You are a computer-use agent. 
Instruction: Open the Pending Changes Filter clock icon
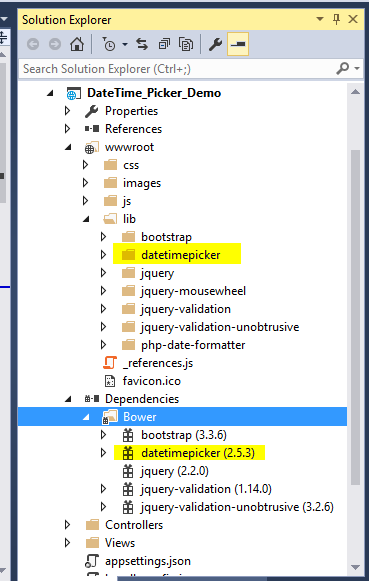[109, 44]
